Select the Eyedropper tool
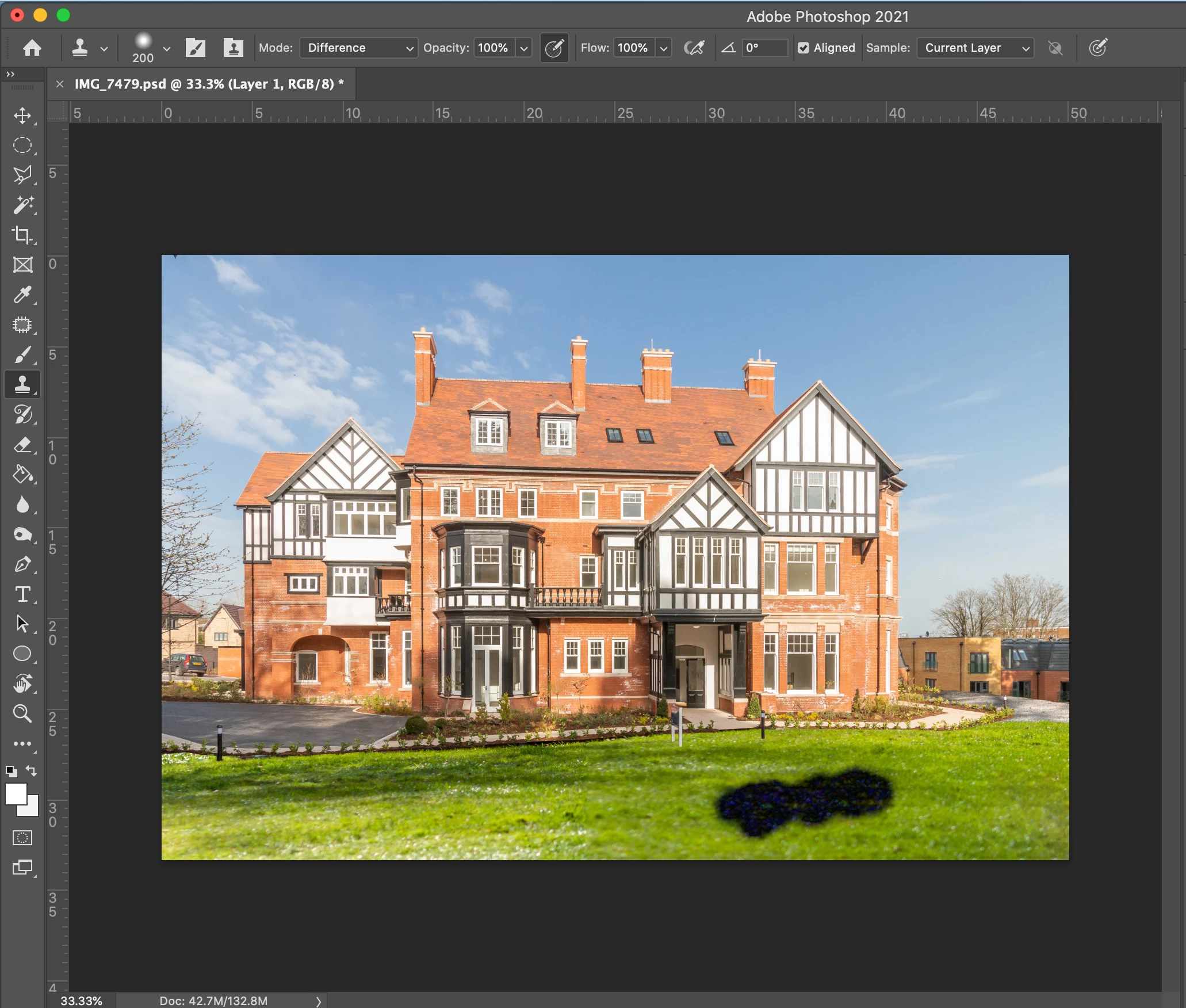Image resolution: width=1186 pixels, height=1008 pixels. coord(22,295)
